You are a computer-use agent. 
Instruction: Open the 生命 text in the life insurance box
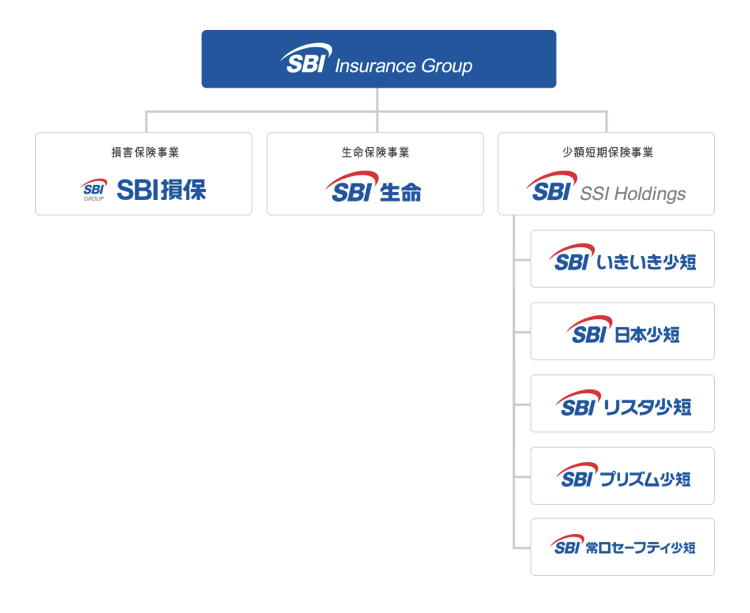[x=401, y=192]
